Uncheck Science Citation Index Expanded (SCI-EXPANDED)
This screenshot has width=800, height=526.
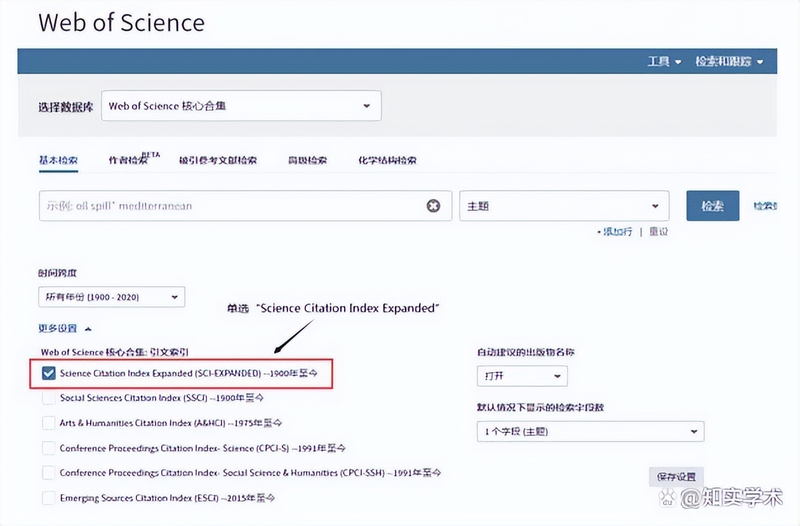pos(49,373)
